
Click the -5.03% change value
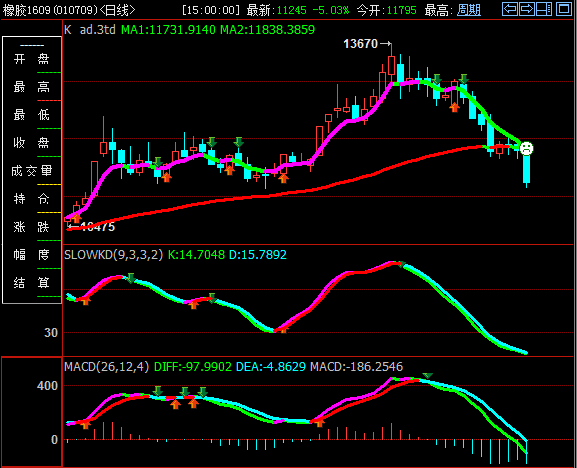[330, 10]
